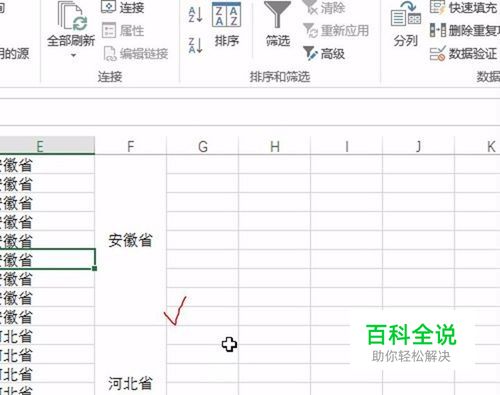Select column E header

point(47,146)
